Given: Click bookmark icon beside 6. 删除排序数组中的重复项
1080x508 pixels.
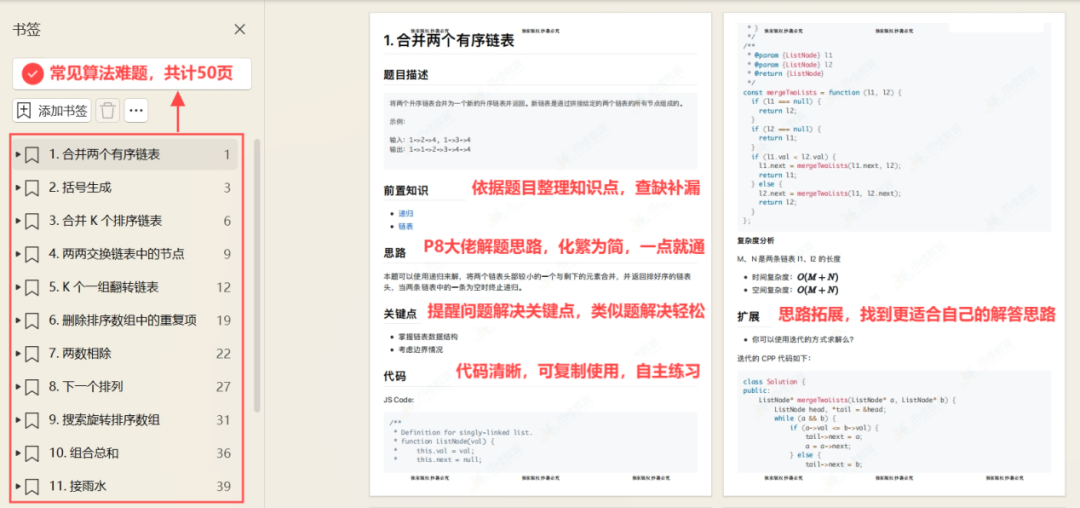Looking at the screenshot, I should 32,321.
